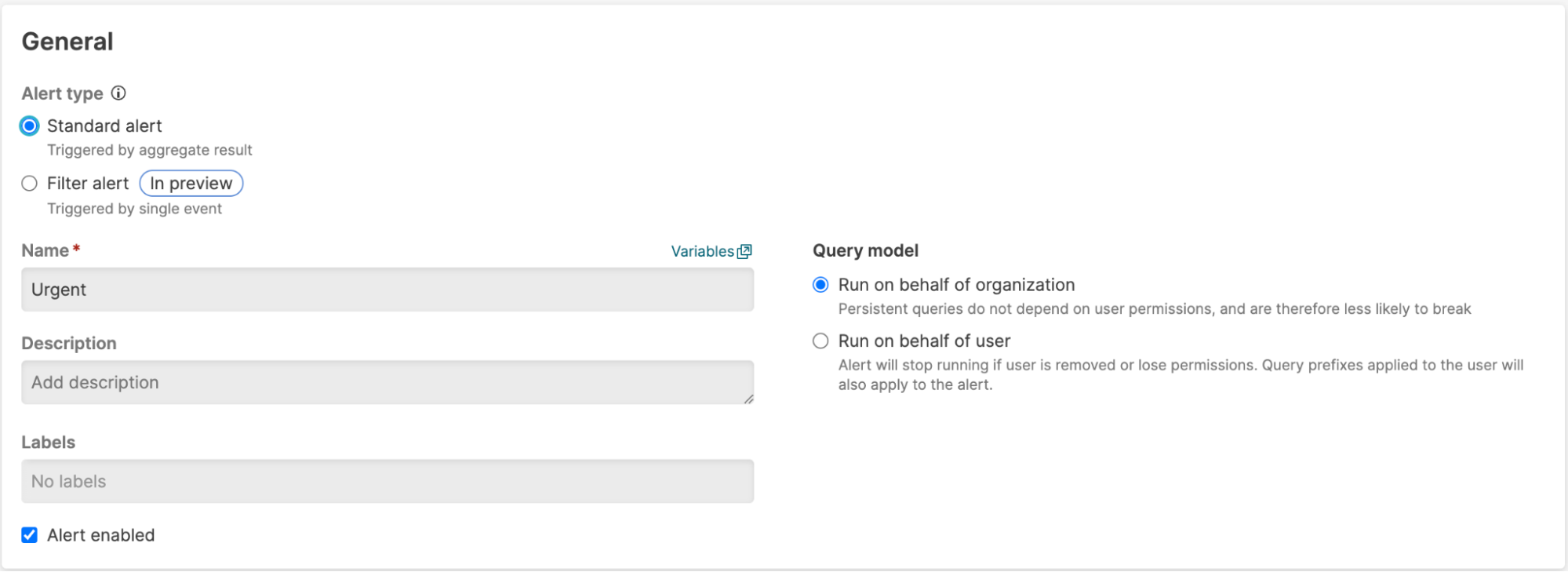Click the Triggered by single event caption
Viewport: 1568px width, 572px height.
tap(134, 209)
